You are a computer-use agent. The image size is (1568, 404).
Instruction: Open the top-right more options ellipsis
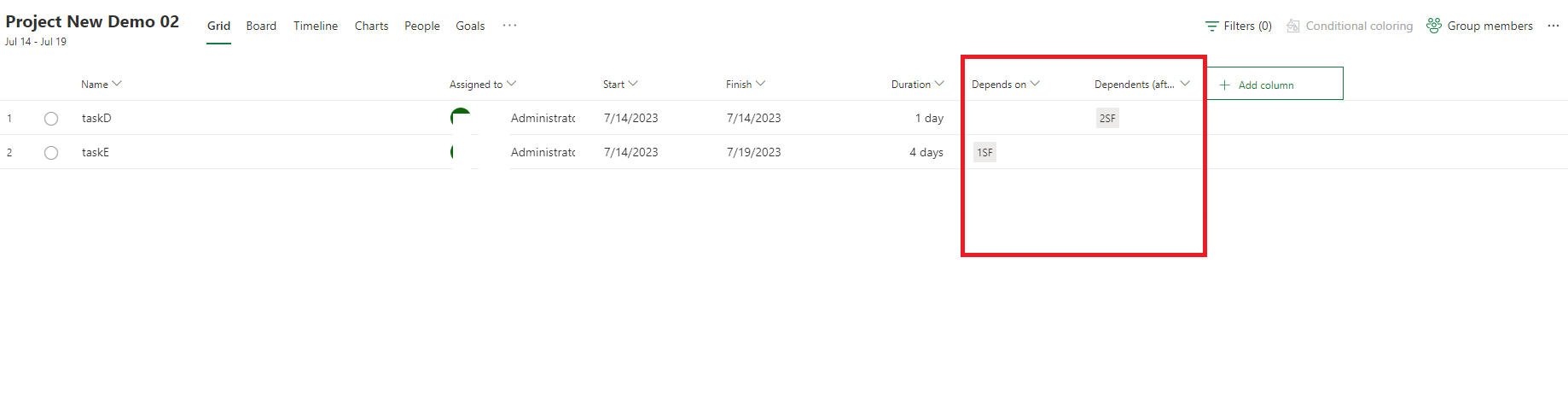1553,26
